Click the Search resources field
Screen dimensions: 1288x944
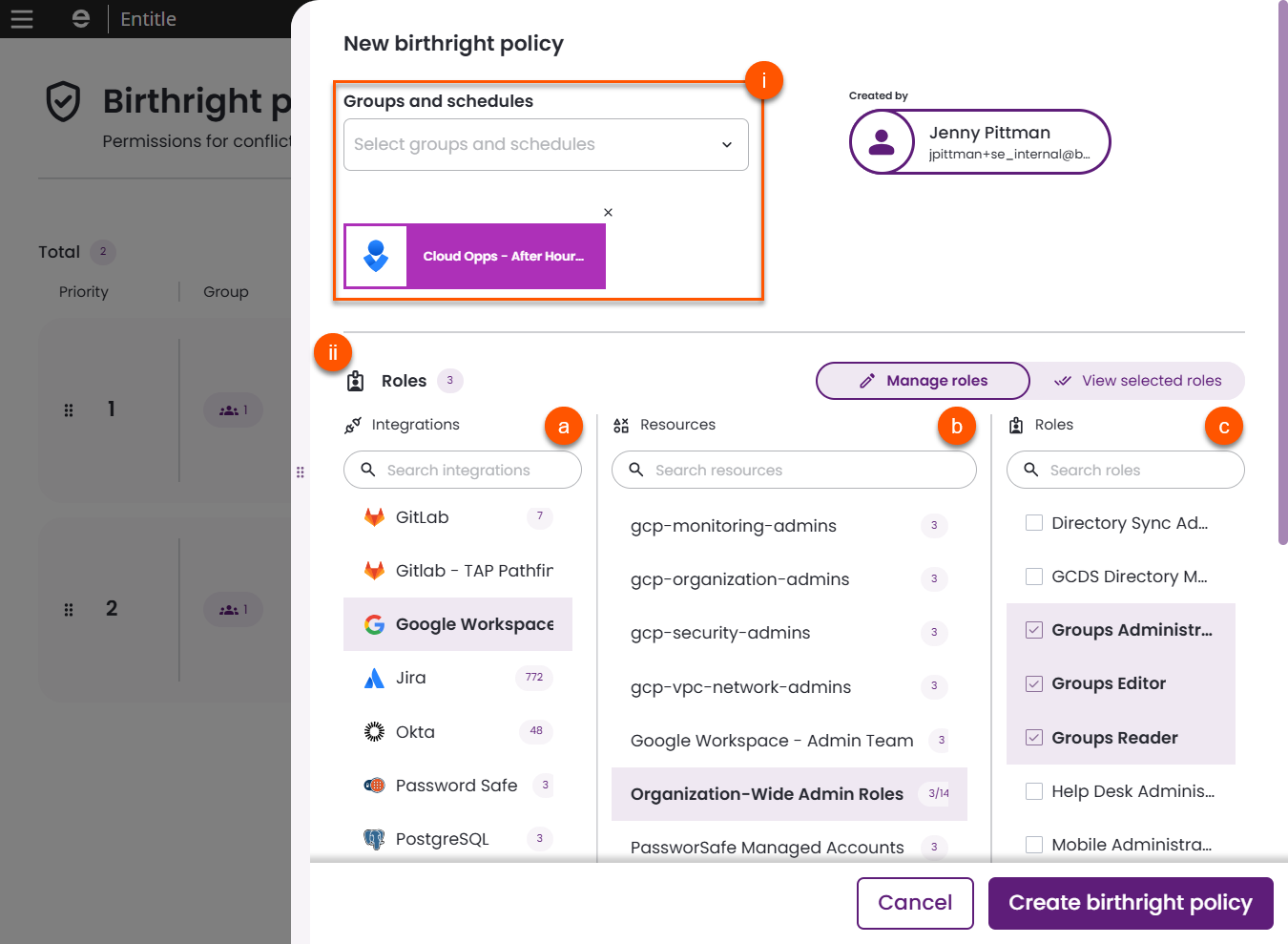[x=793, y=470]
